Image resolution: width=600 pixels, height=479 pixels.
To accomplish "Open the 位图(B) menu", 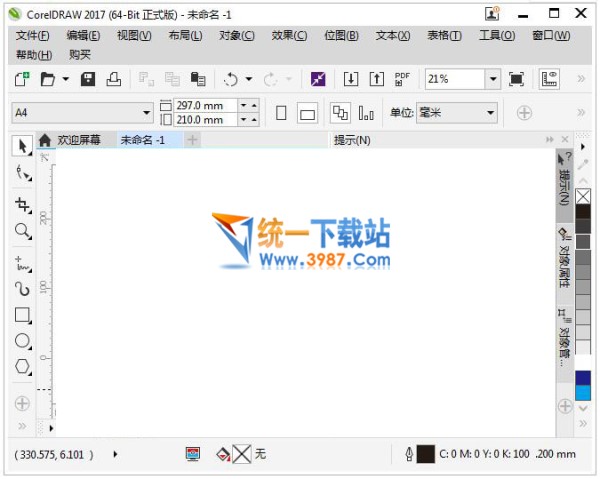I will point(341,36).
